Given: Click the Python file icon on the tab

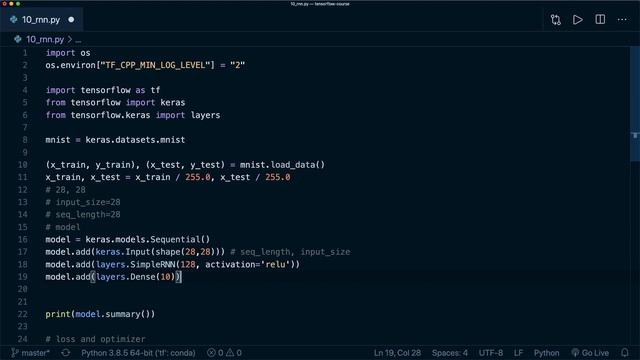Looking at the screenshot, I should (x=13, y=20).
